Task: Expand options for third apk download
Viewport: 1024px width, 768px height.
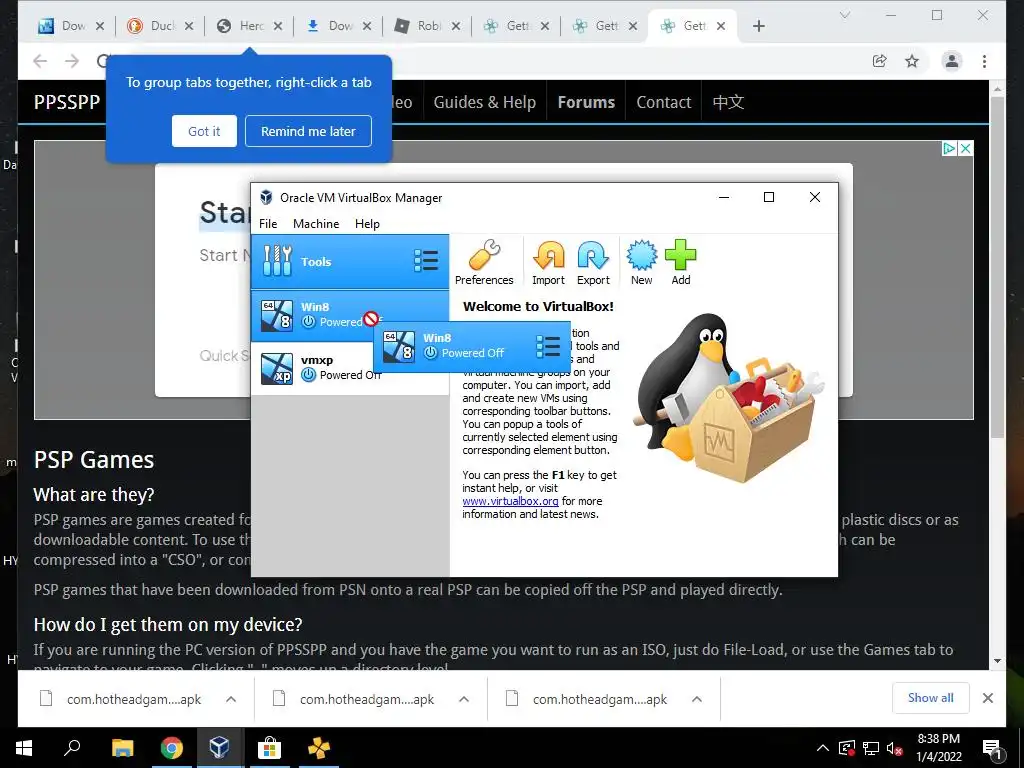Action: click(x=697, y=699)
